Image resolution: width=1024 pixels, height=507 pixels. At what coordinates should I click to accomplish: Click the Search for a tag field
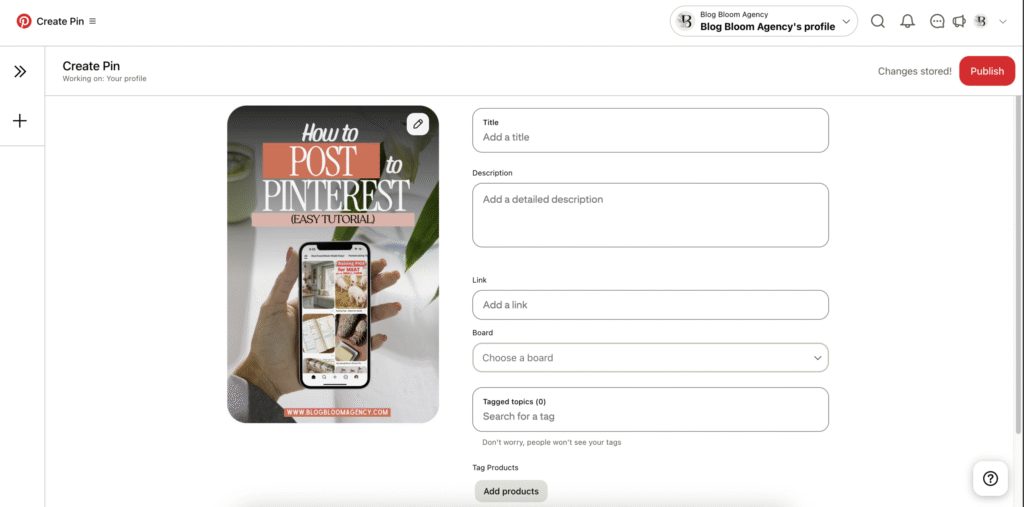click(650, 410)
